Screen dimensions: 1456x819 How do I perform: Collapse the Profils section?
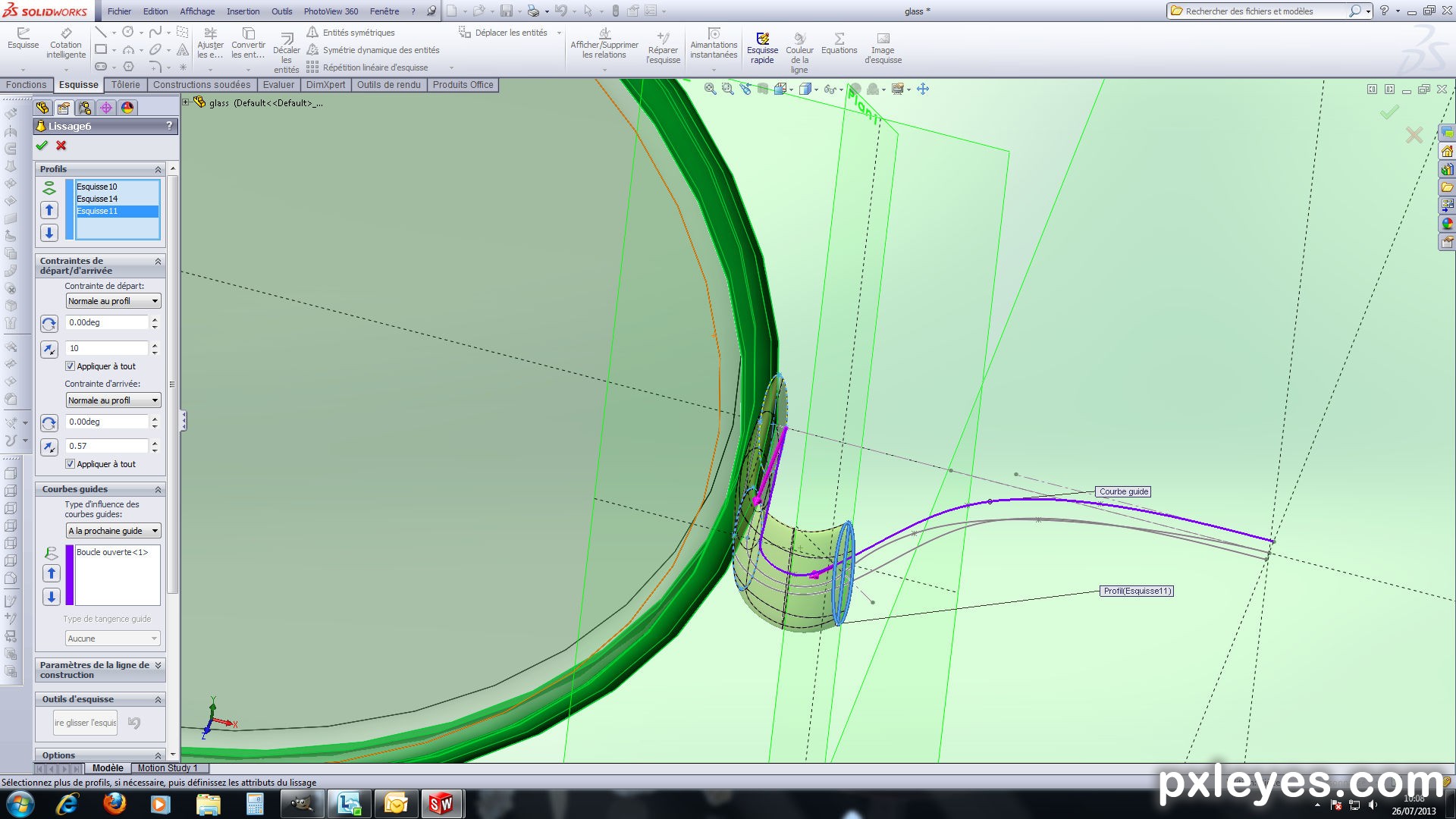pyautogui.click(x=158, y=169)
